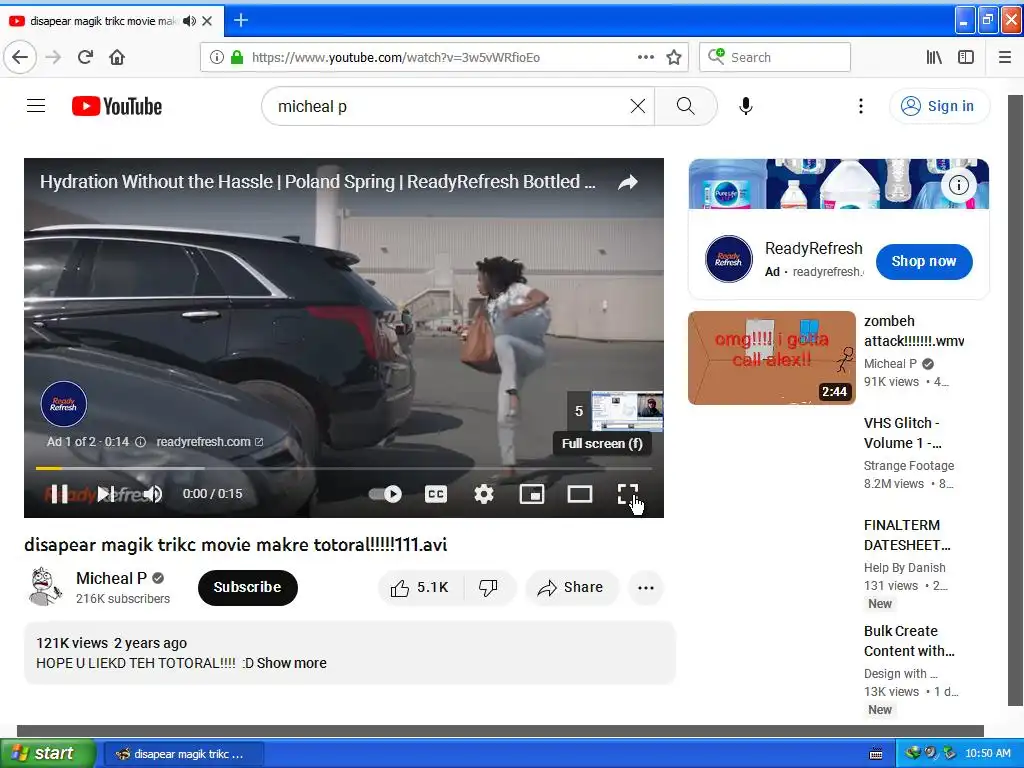1024x768 pixels.
Task: Click the page vertical scrollbar
Action: [1015, 400]
